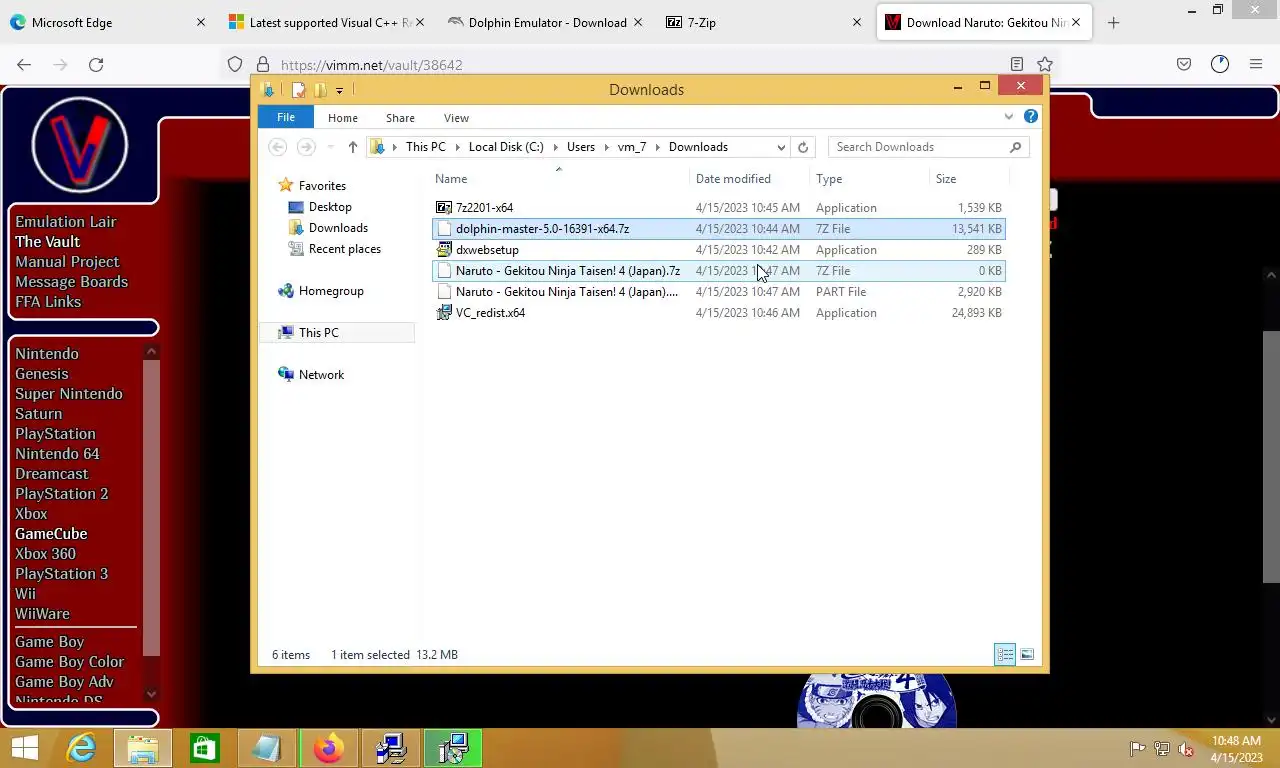Viewport: 1280px width, 768px height.
Task: Open Nintendo 64 console link
Action: pos(57,454)
